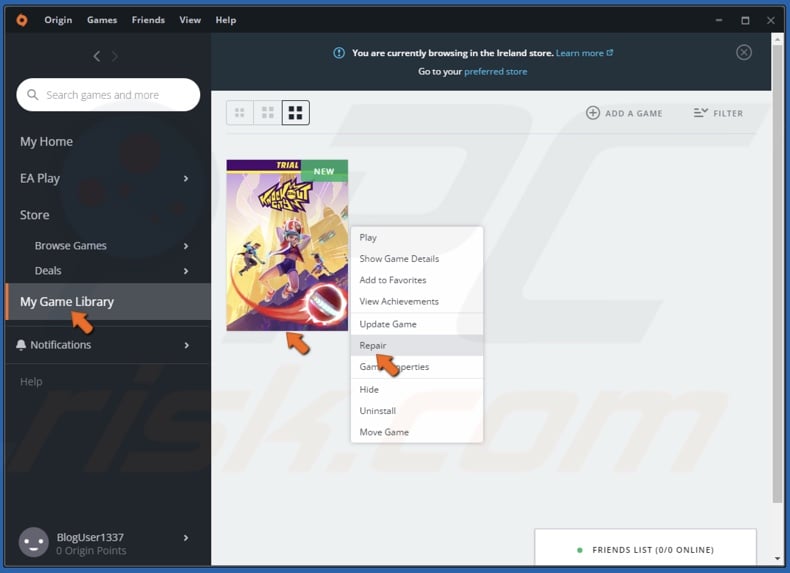Open the Store section
Image resolution: width=790 pixels, height=573 pixels.
tap(35, 215)
